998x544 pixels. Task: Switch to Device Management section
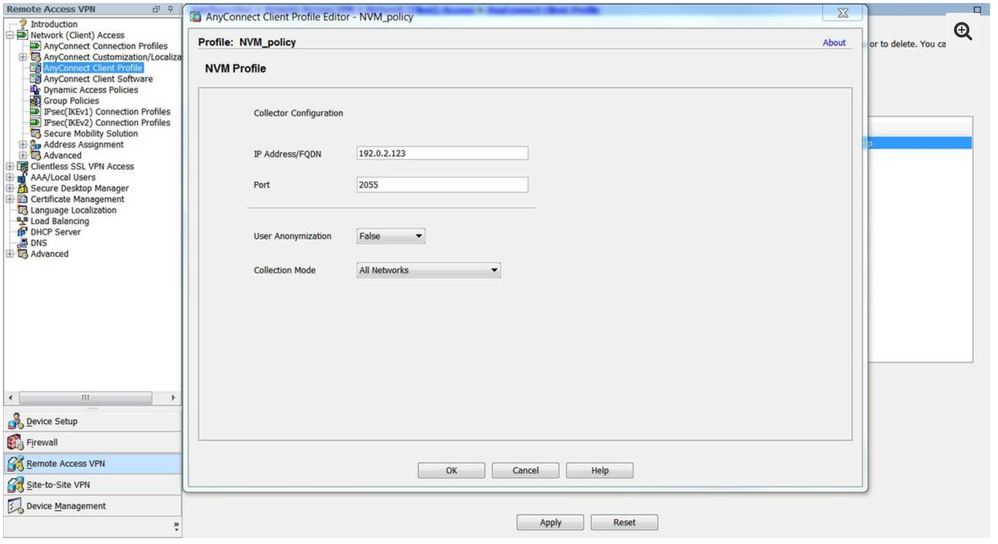click(93, 506)
